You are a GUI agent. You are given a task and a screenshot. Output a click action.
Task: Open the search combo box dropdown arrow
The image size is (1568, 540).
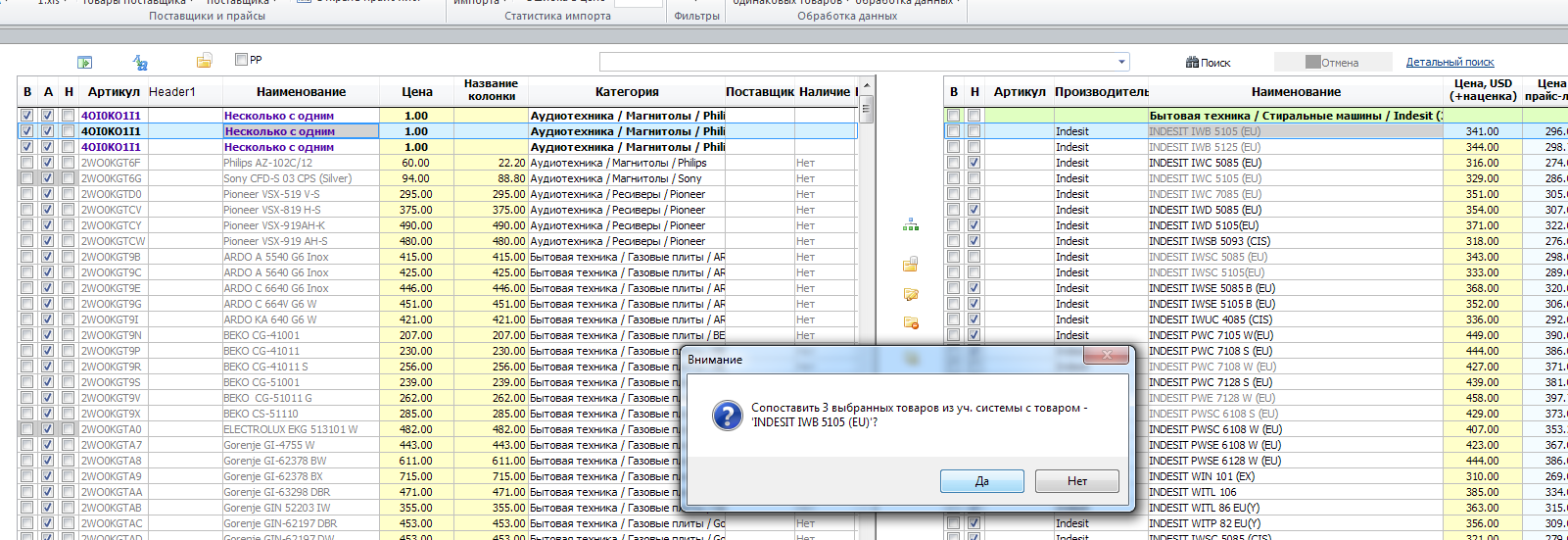1122,62
